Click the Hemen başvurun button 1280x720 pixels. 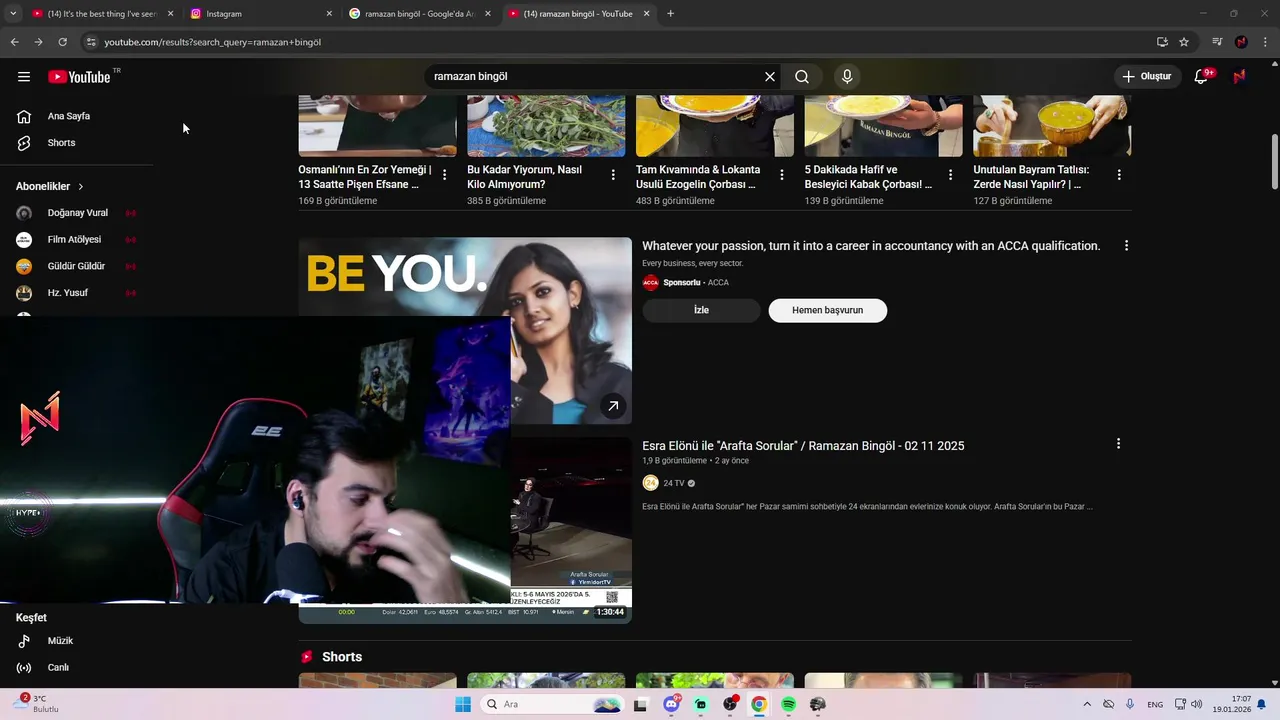click(x=827, y=310)
